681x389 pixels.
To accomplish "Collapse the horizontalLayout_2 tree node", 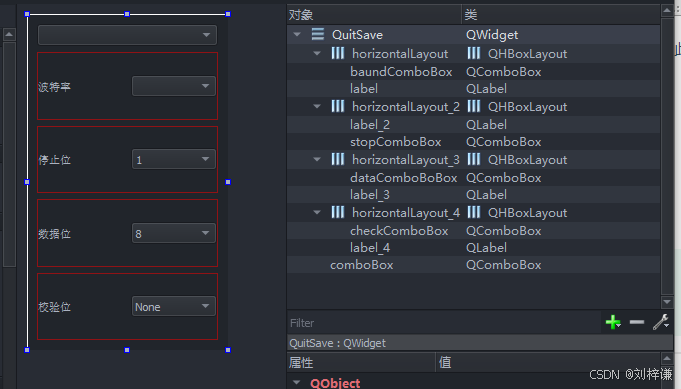I will tap(317, 106).
